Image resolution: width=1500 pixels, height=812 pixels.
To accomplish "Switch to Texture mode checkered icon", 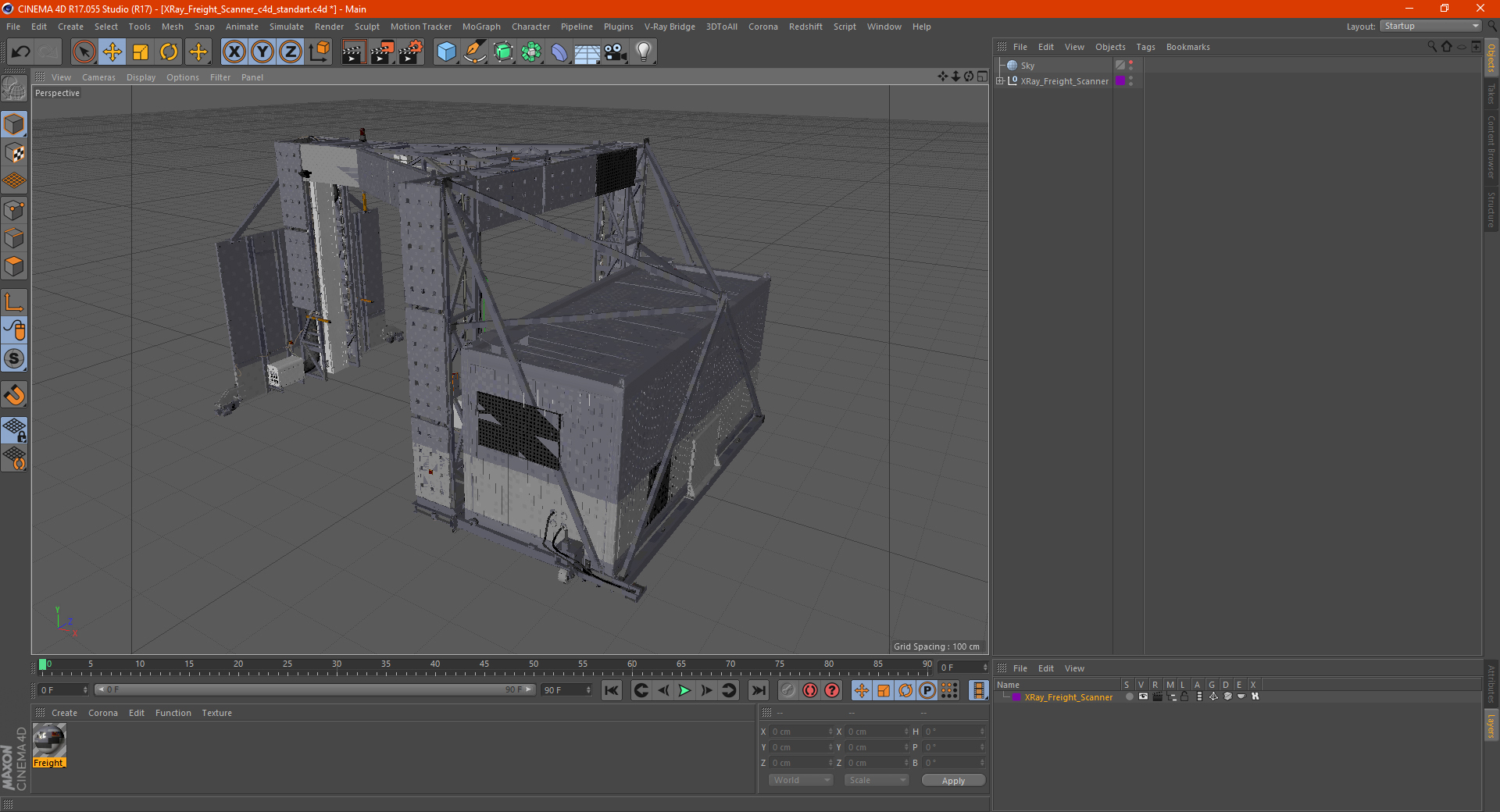I will 14,153.
